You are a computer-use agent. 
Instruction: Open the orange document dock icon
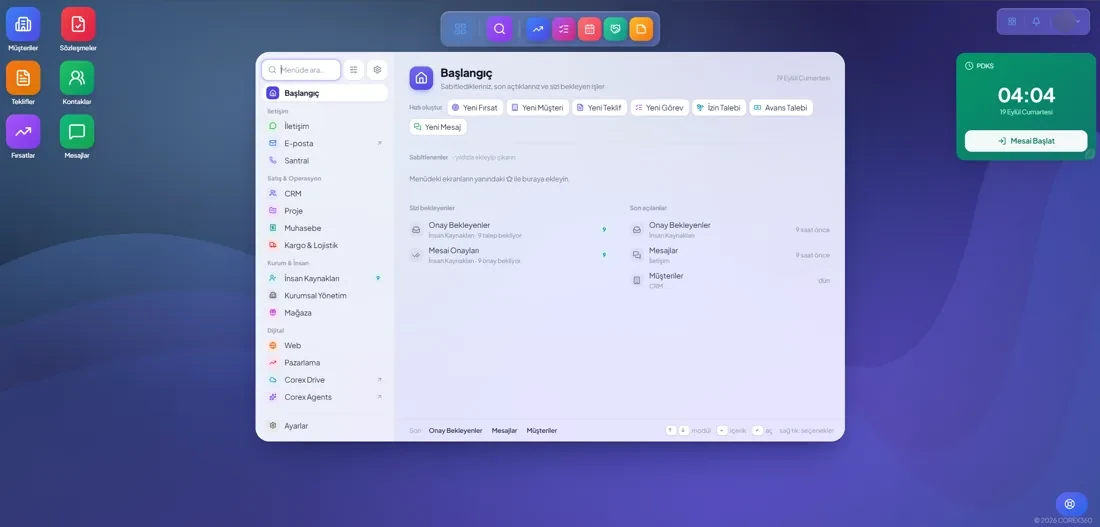(641, 29)
